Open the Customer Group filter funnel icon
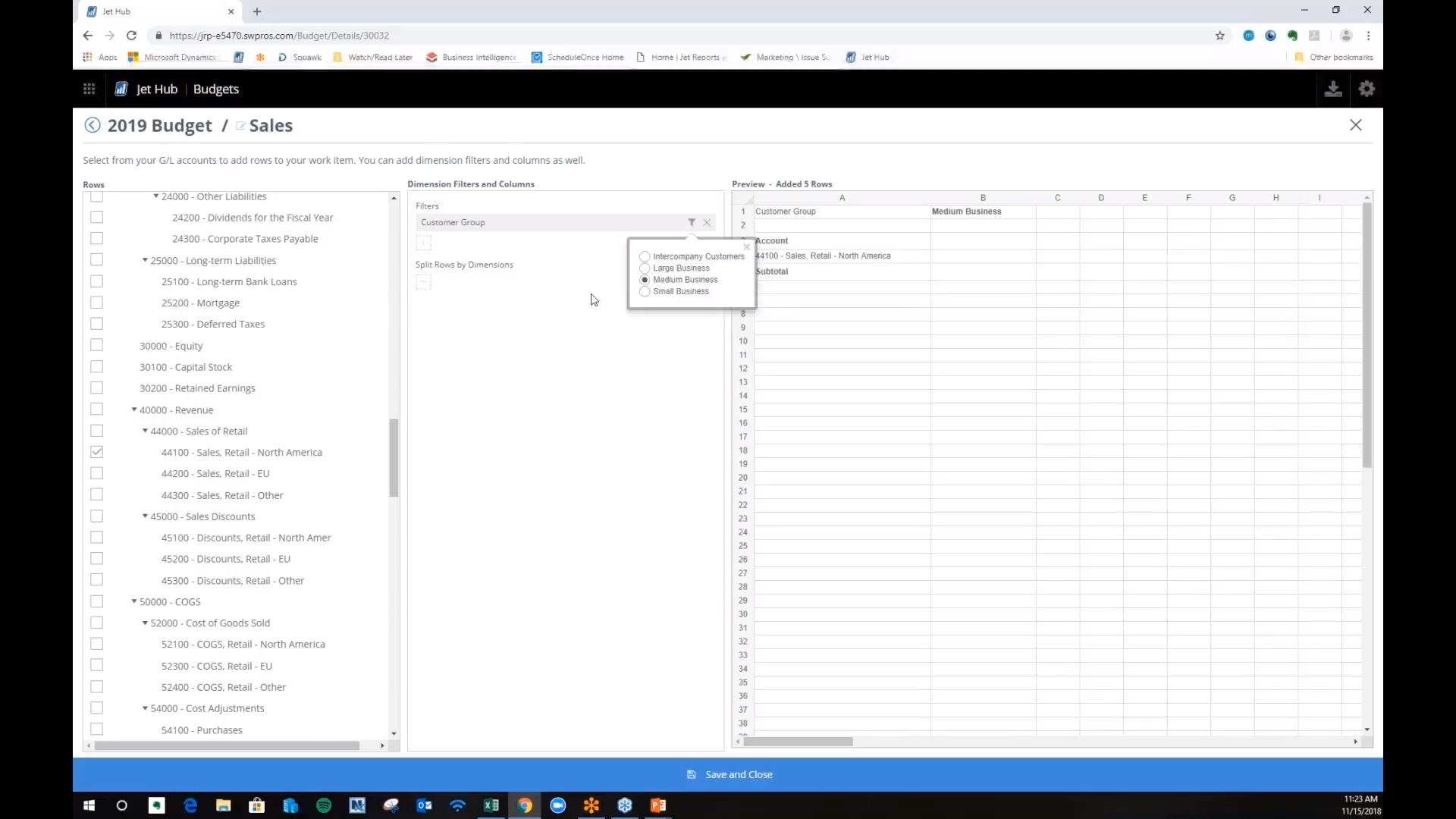Screen dimensions: 1456x819 coord(692,222)
